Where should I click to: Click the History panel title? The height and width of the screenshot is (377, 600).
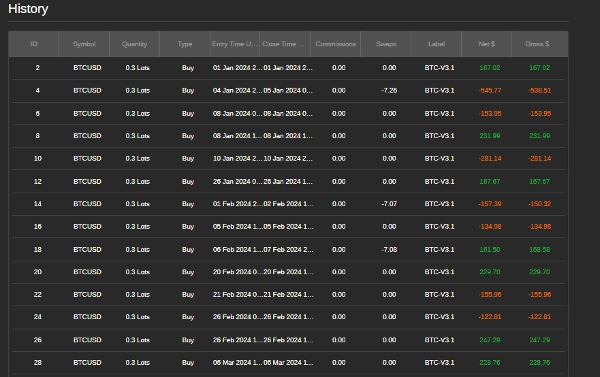coord(28,9)
